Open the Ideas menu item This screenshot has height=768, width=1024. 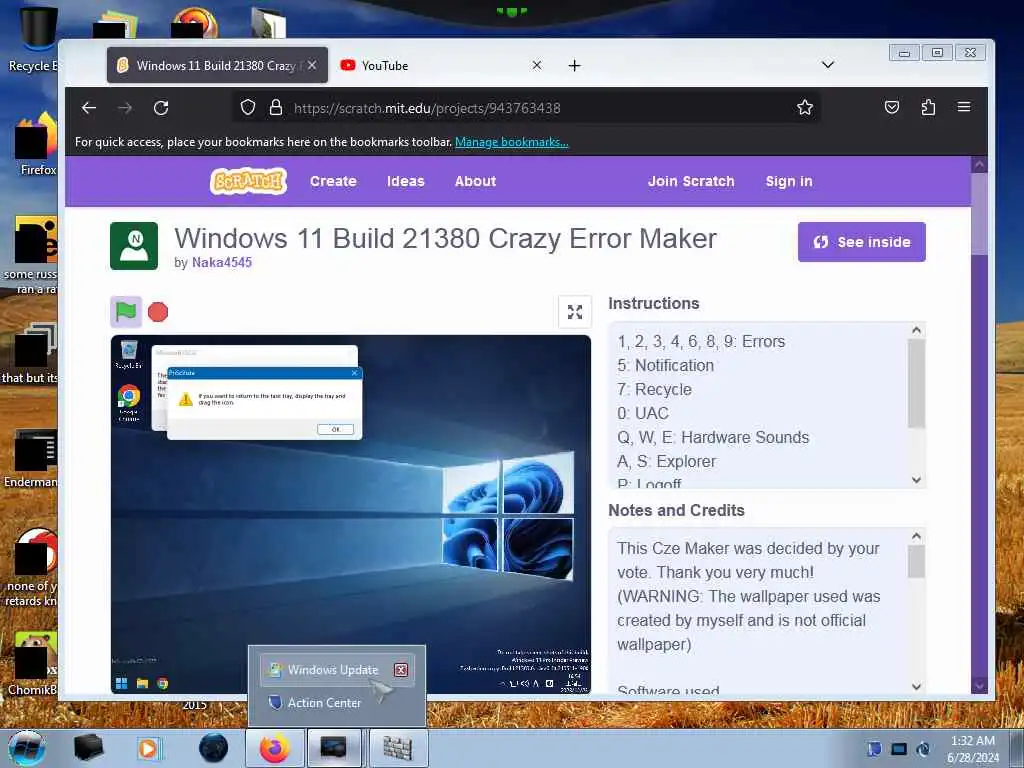(x=406, y=181)
